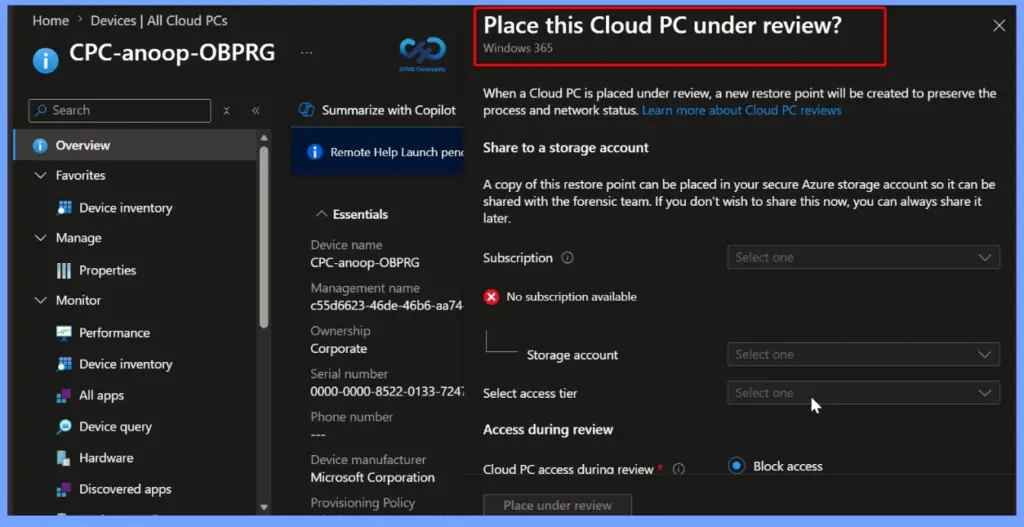Click the Hardware icon
This screenshot has width=1024, height=527.
pyautogui.click(x=64, y=458)
